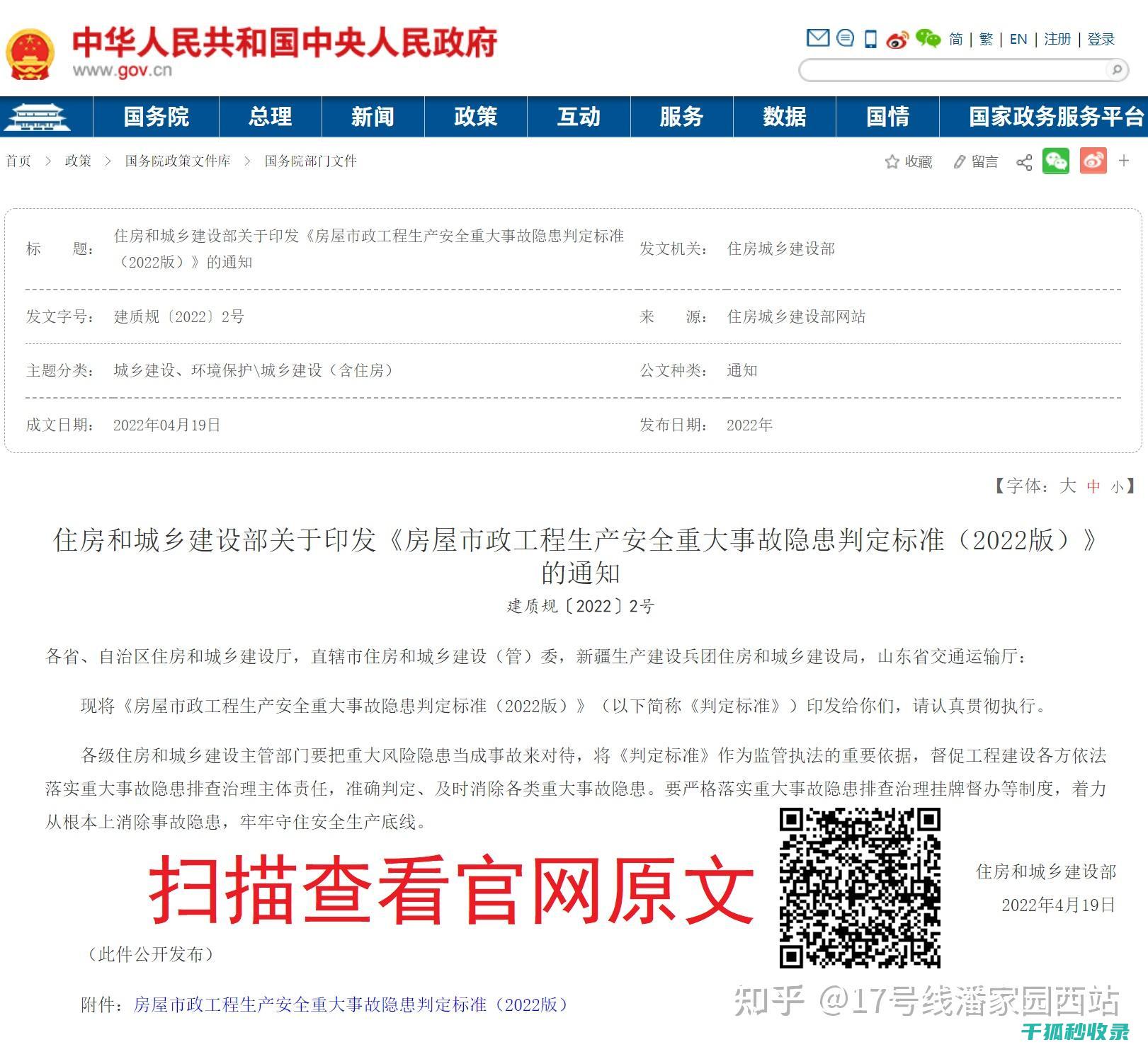Viewport: 1148px width, 1047px height.
Task: Click the national emblem logo
Action: coord(30,53)
